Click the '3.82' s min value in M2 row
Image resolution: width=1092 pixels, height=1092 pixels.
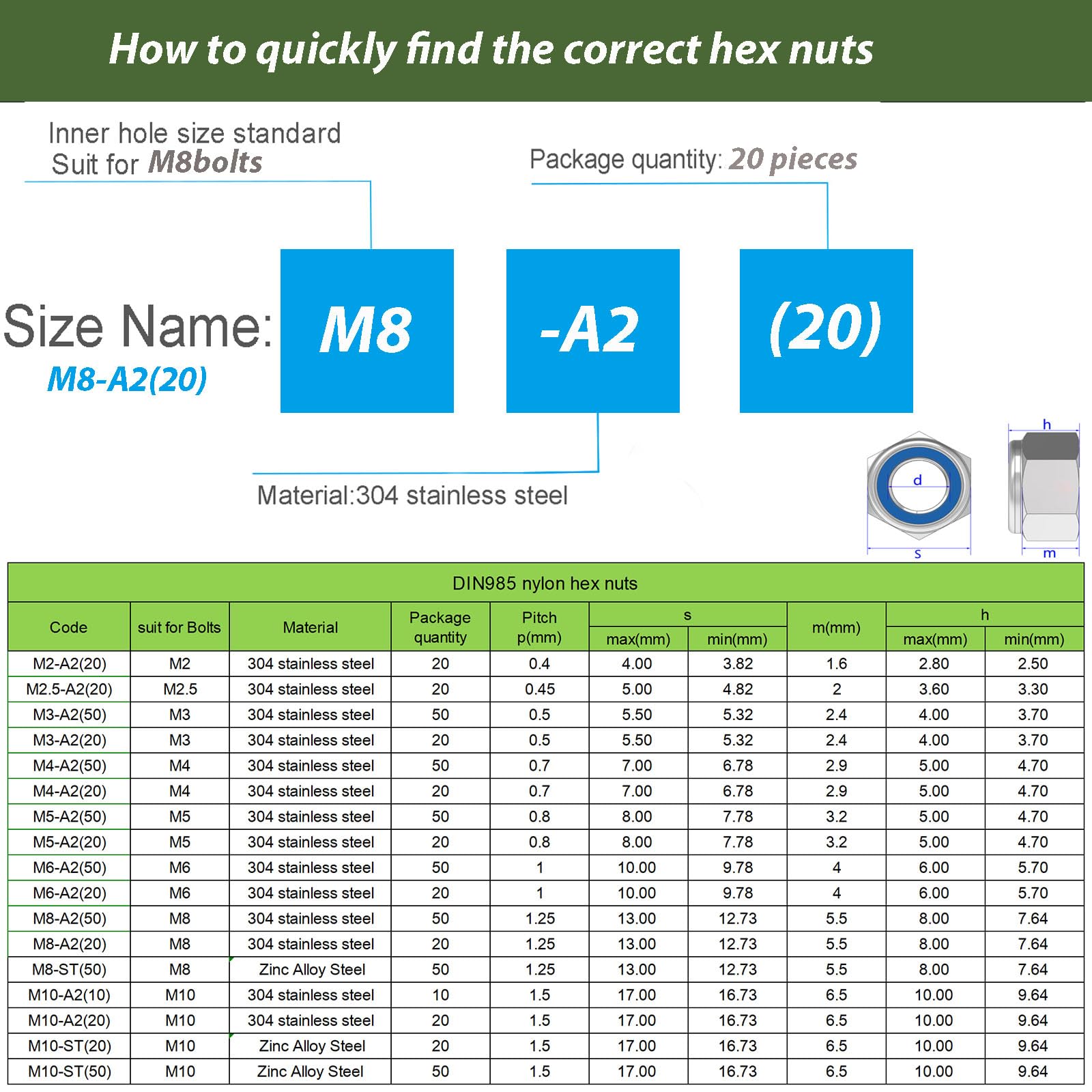(738, 664)
